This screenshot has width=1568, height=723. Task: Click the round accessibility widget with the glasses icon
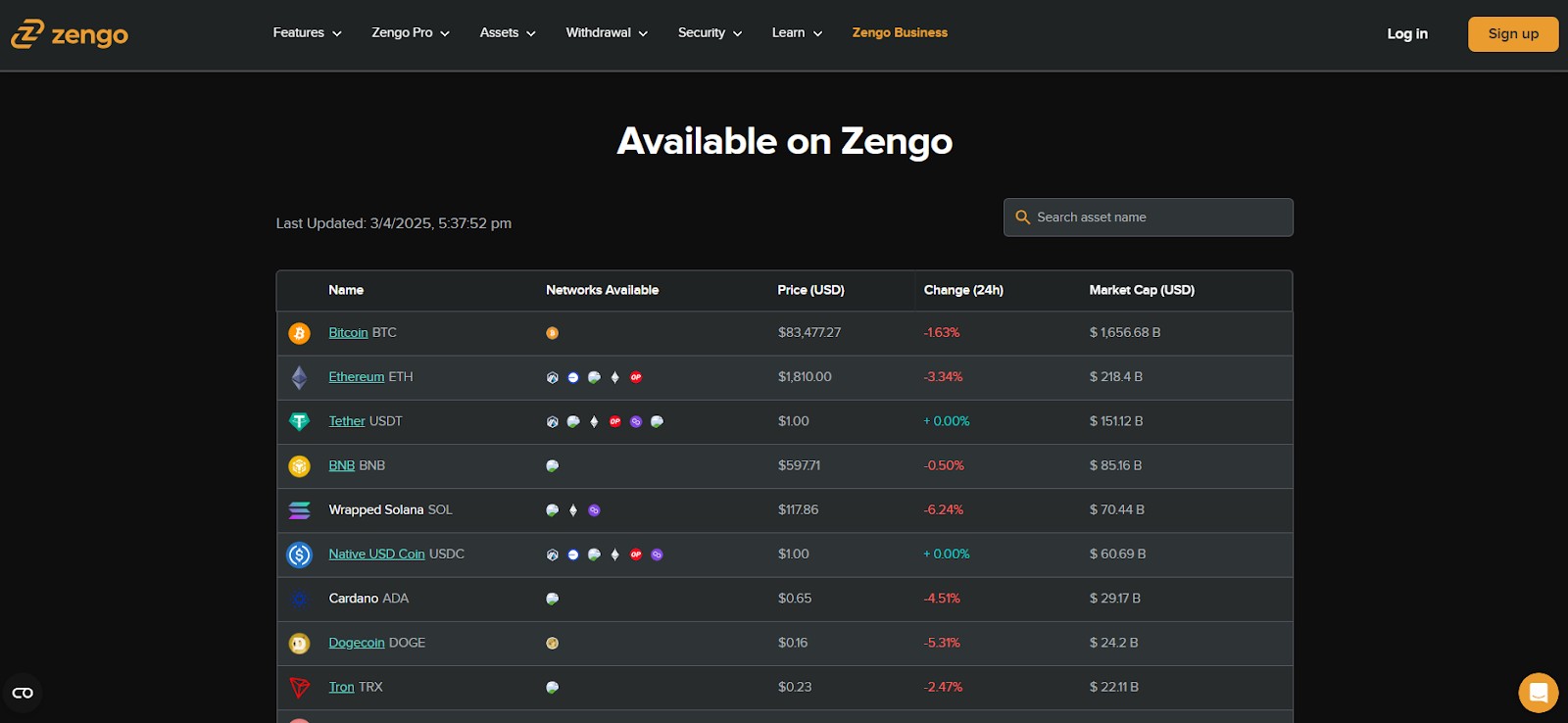(23, 693)
